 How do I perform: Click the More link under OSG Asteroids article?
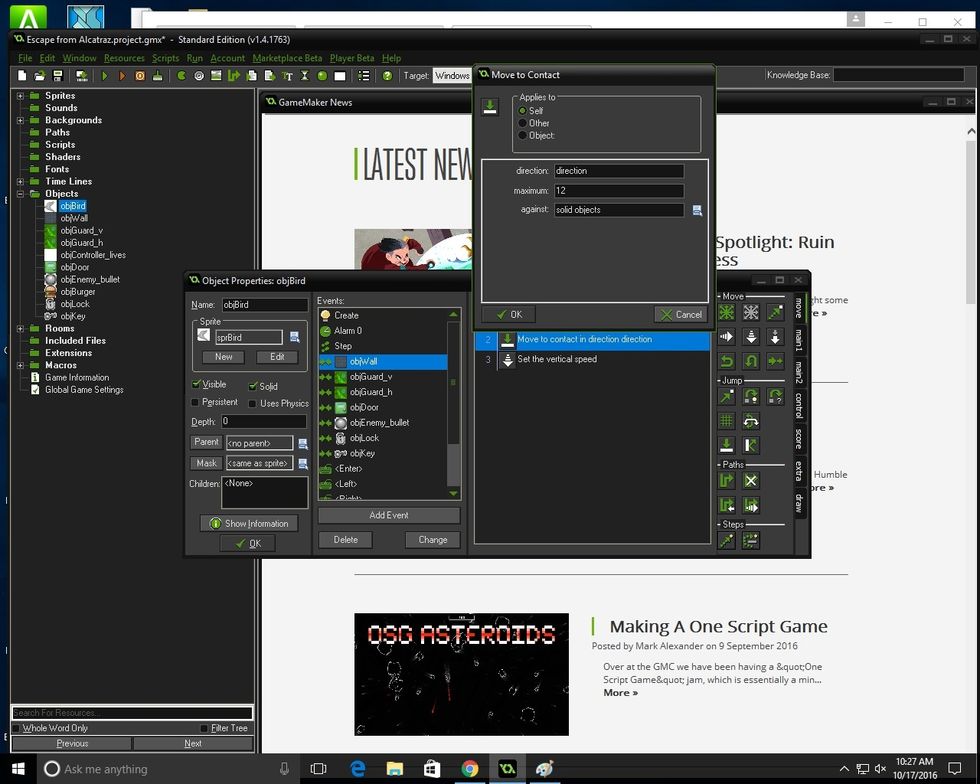point(619,692)
